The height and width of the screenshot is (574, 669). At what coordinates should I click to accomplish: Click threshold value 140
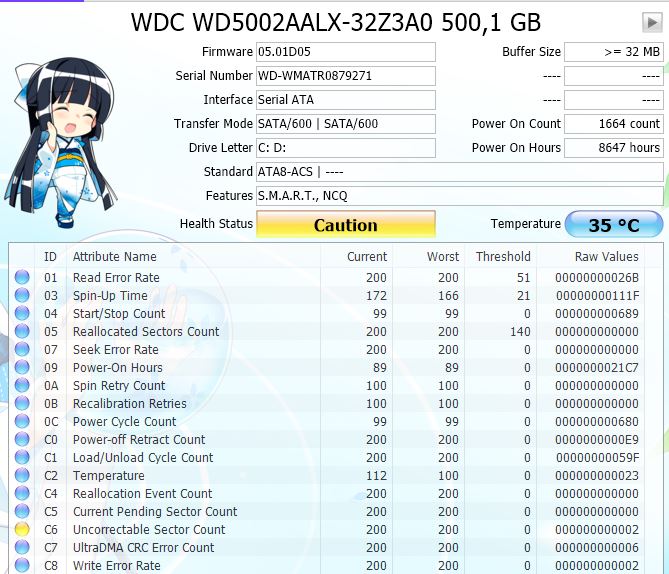520,332
